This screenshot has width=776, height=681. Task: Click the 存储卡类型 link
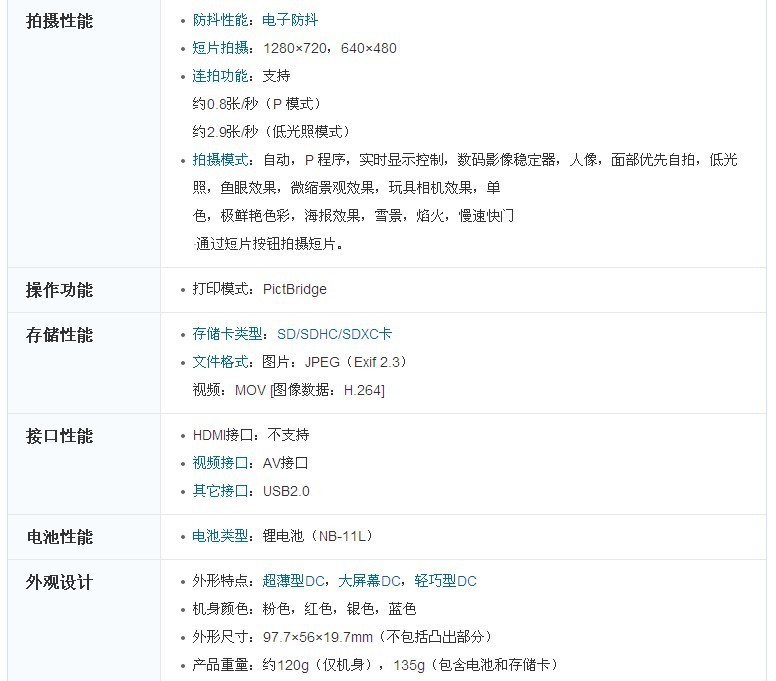point(227,334)
